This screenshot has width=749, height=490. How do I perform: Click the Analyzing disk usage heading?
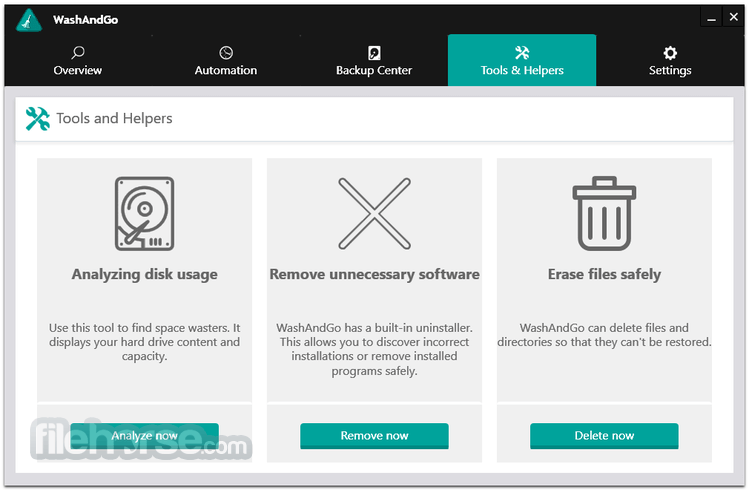(144, 274)
